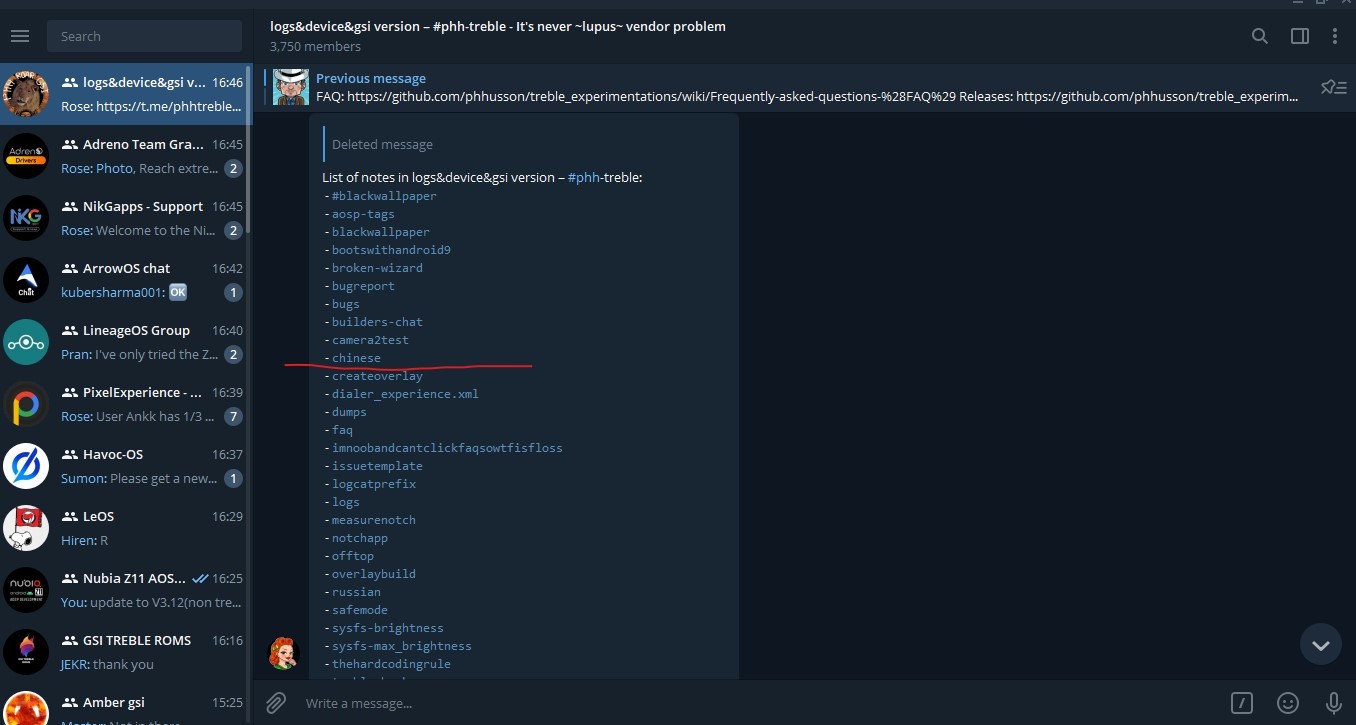Start voice recording with the microphone icon
The height and width of the screenshot is (725, 1356).
(x=1333, y=703)
